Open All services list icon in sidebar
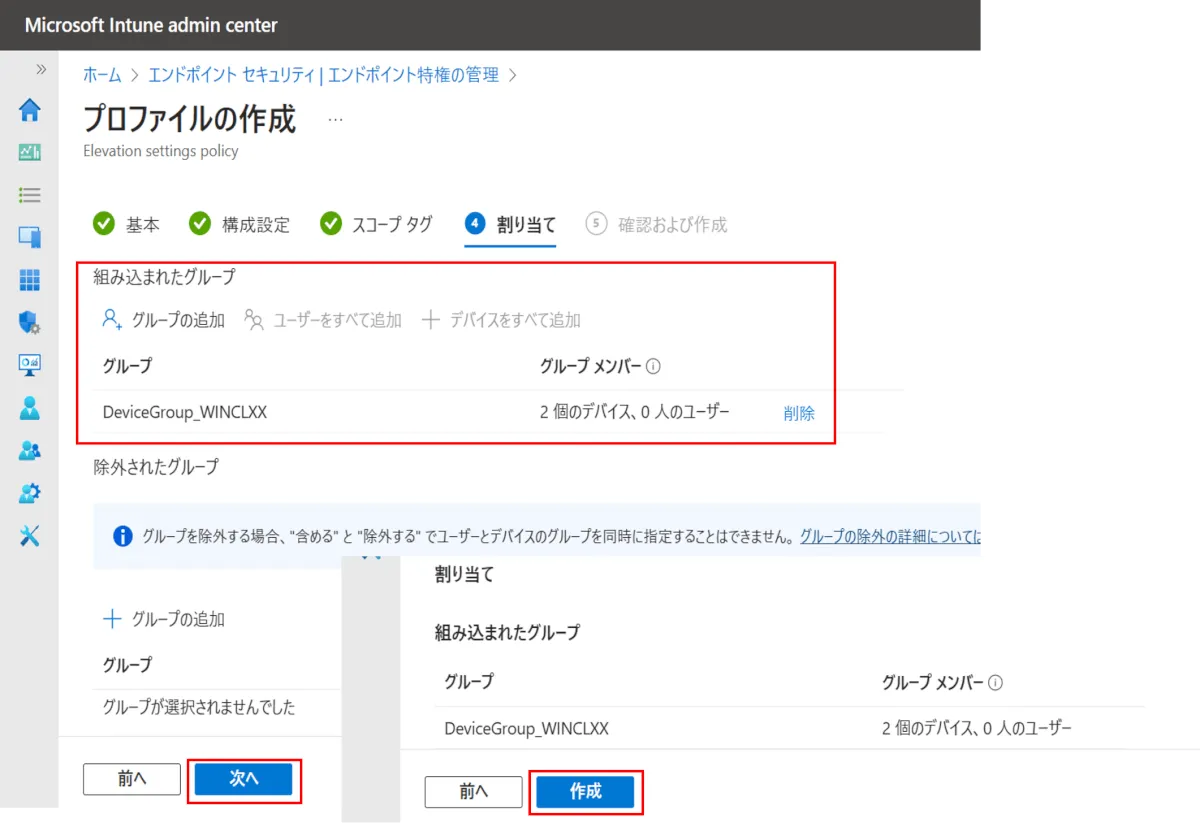Screen dimensions: 1200x823 point(30,195)
